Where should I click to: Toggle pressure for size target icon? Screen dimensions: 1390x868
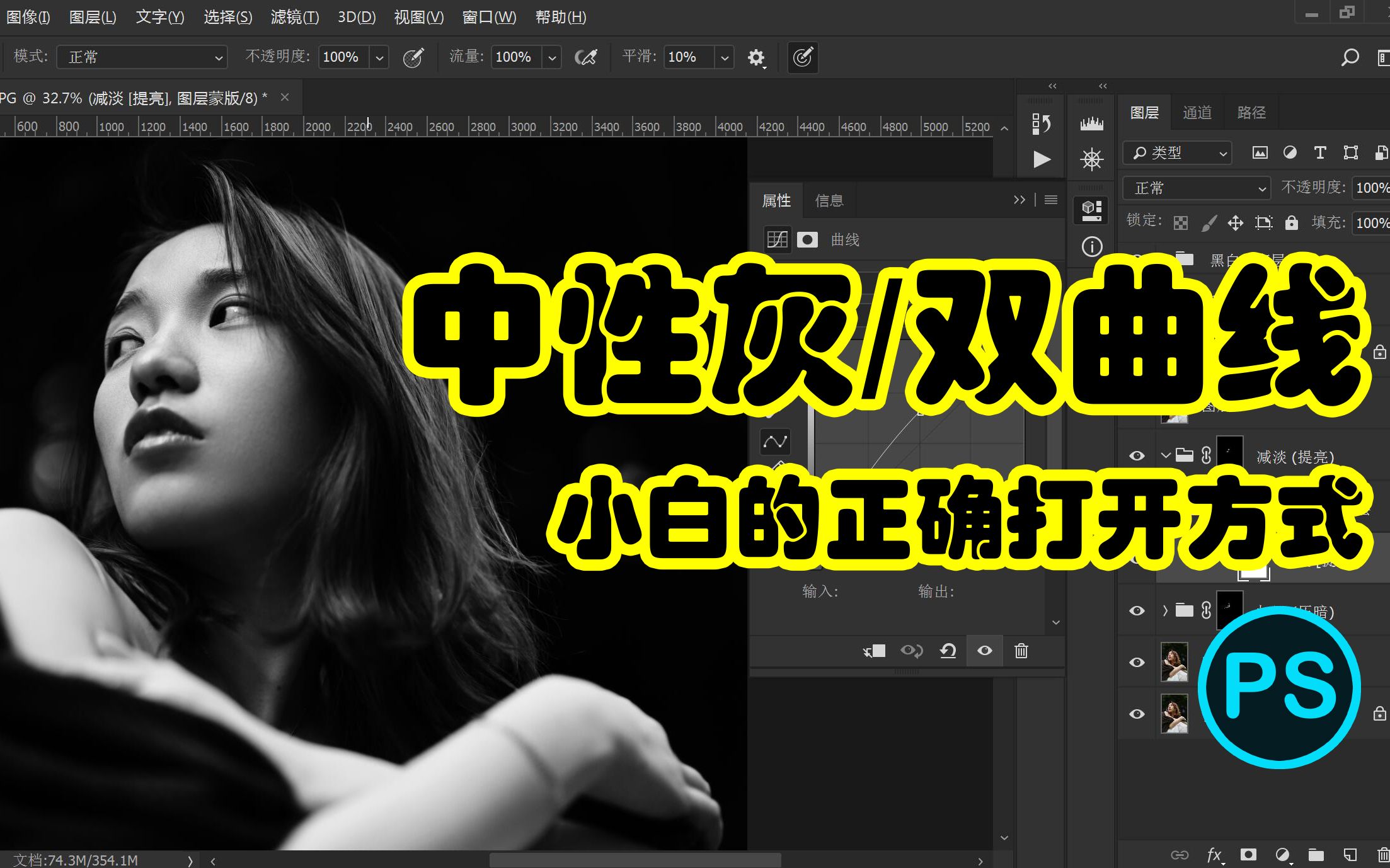(803, 57)
